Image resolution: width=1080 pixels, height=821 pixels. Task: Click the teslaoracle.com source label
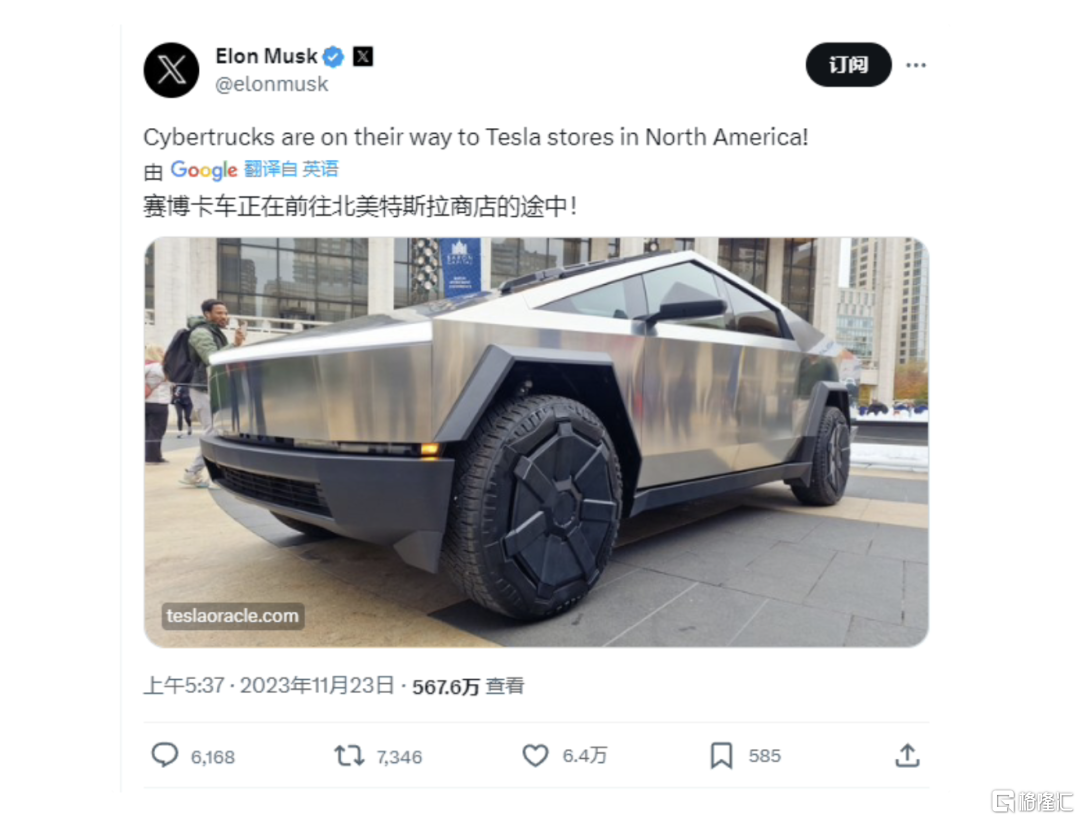click(233, 616)
